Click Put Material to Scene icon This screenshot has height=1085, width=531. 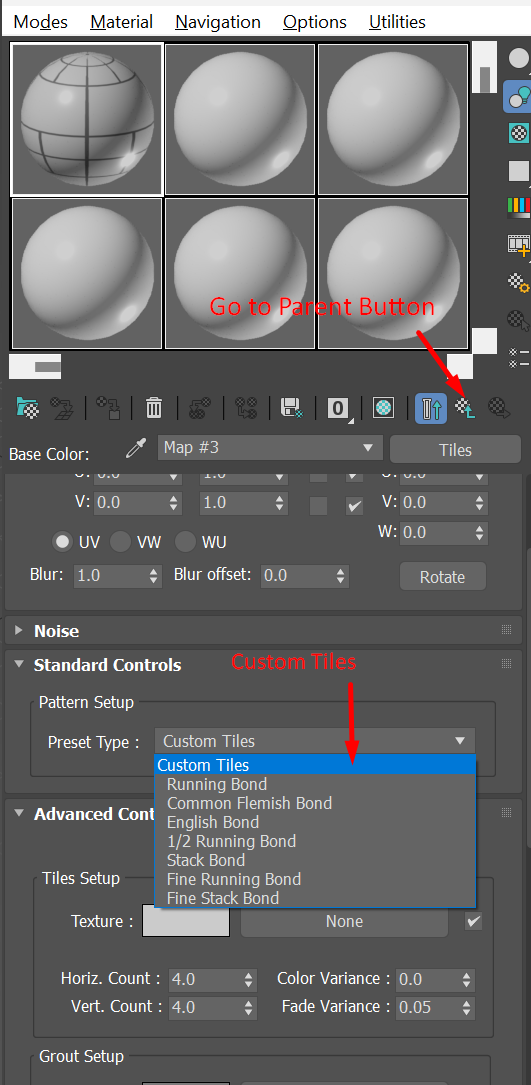[62, 408]
